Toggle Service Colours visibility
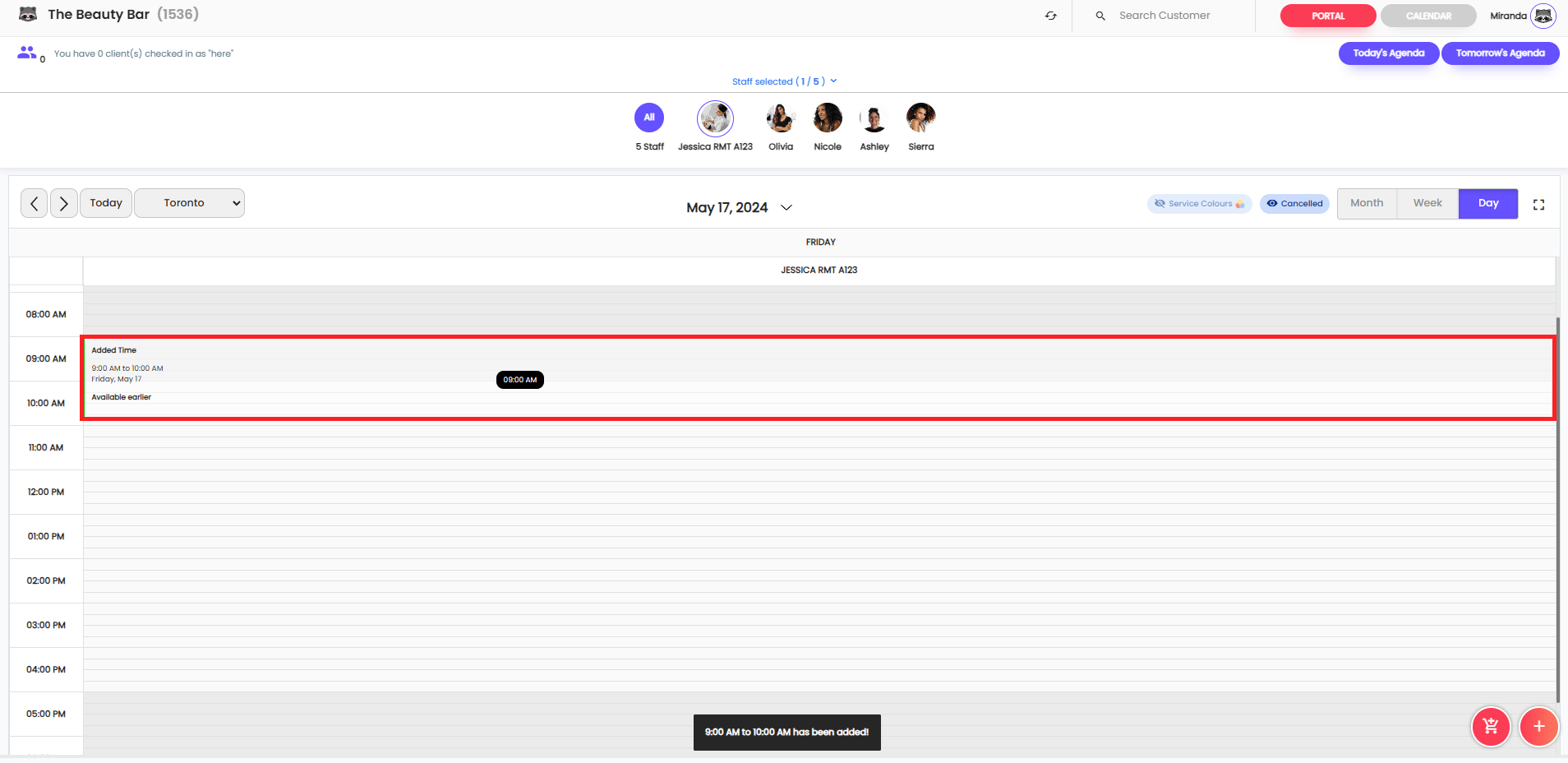This screenshot has height=763, width=1568. (1199, 204)
